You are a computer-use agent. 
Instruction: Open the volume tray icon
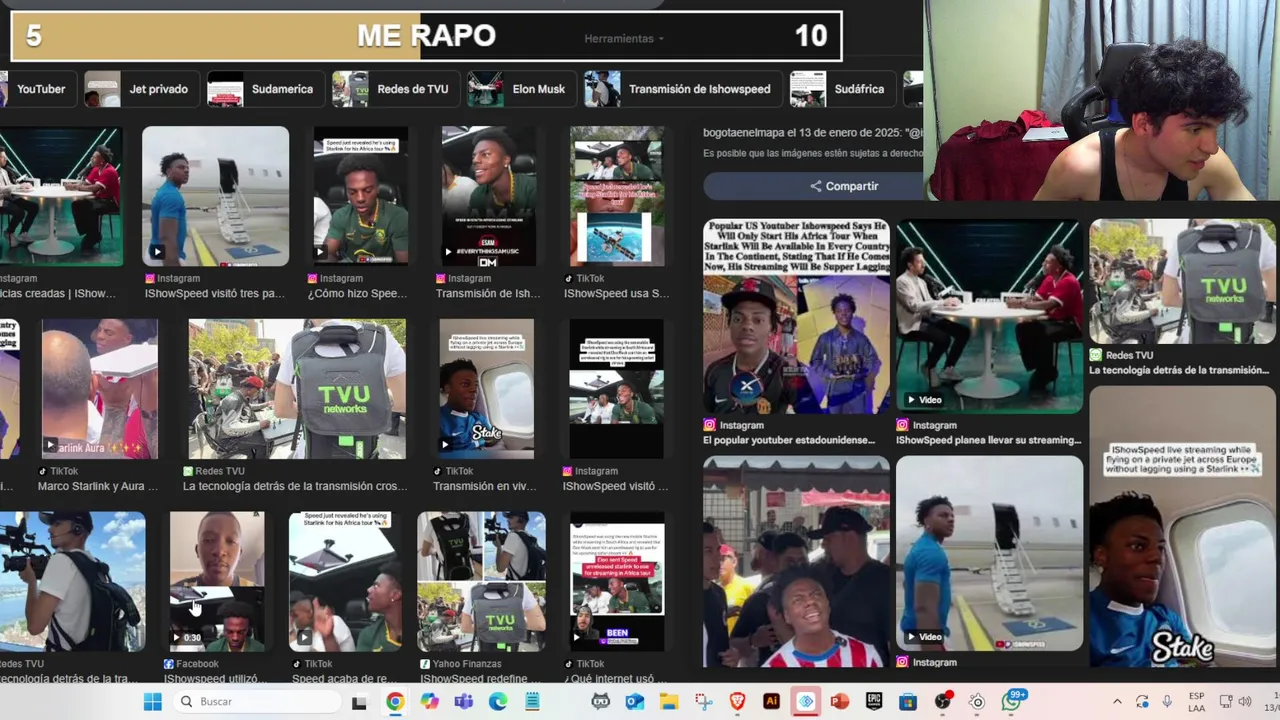[x=1245, y=702]
